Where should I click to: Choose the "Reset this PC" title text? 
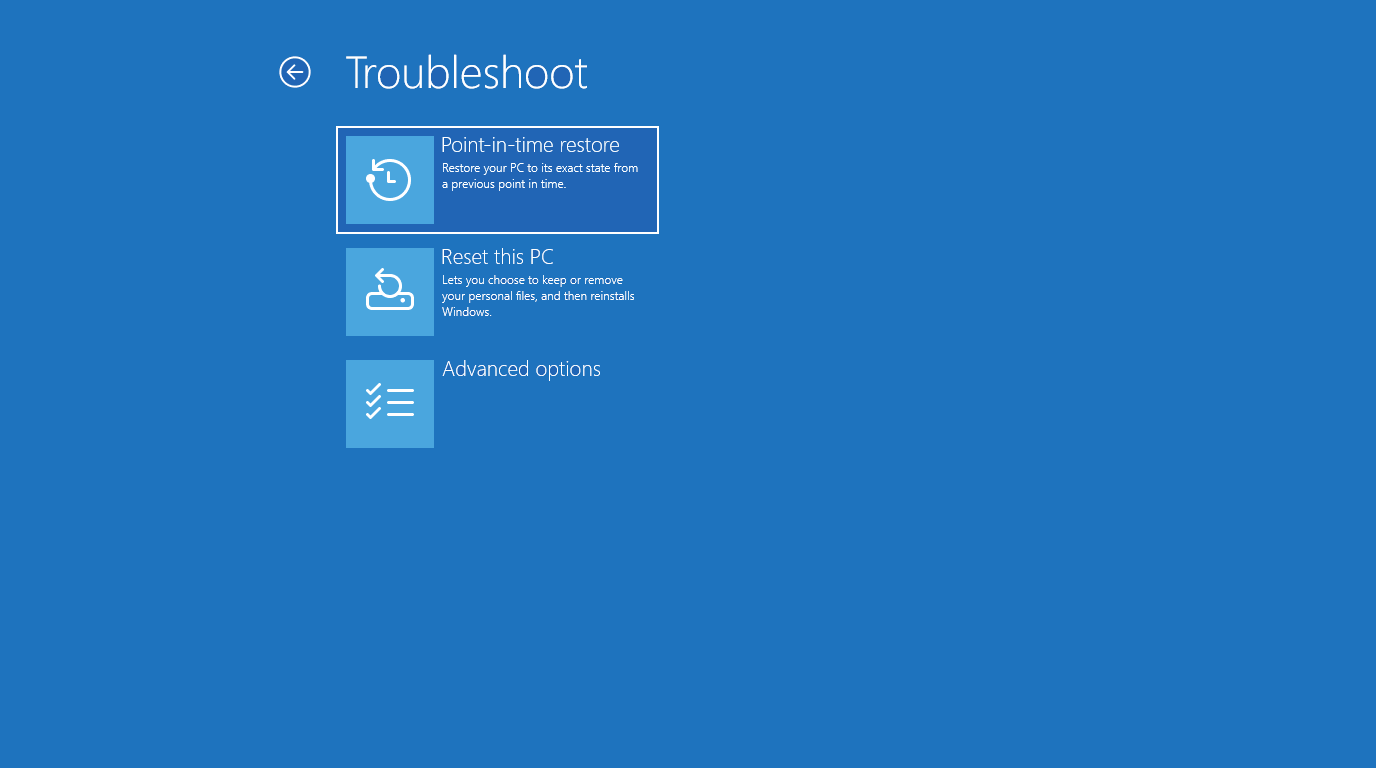(497, 257)
